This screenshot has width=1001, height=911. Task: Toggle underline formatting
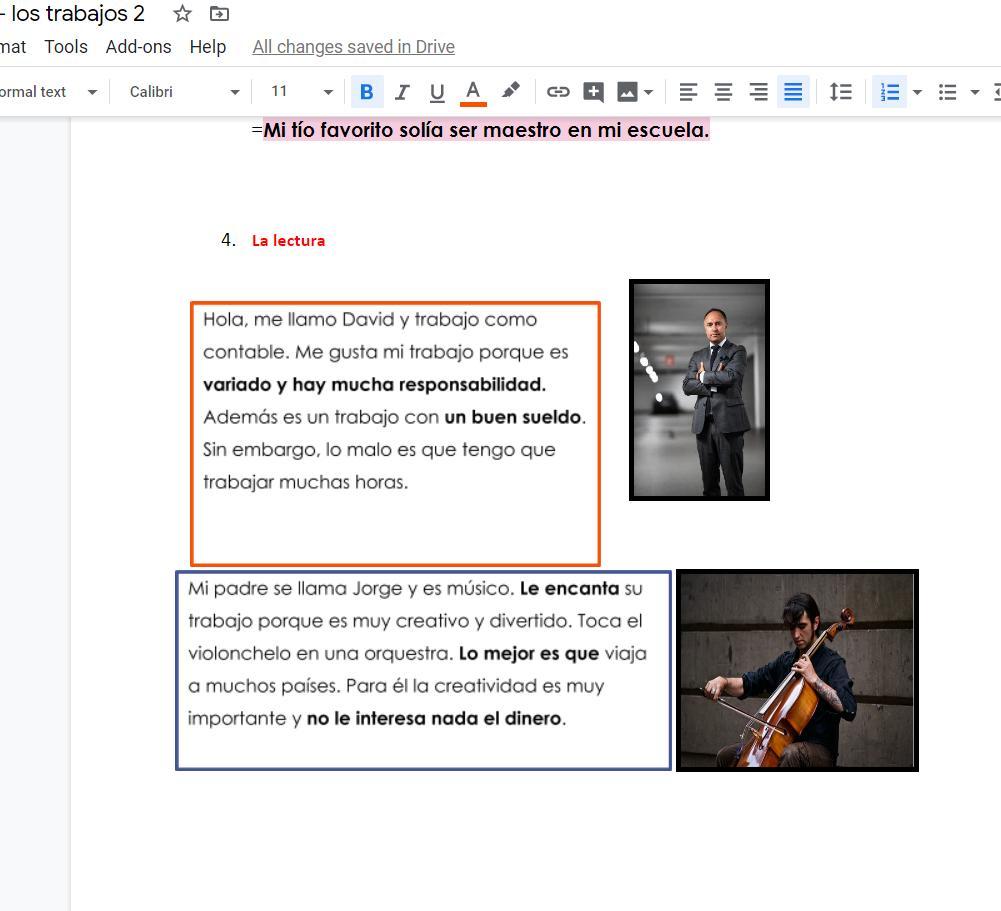(437, 92)
